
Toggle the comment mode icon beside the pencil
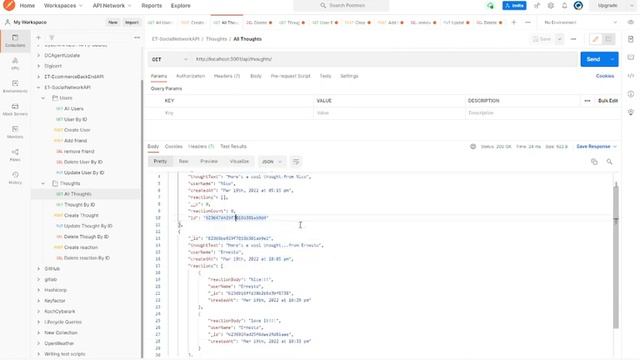click(x=608, y=39)
